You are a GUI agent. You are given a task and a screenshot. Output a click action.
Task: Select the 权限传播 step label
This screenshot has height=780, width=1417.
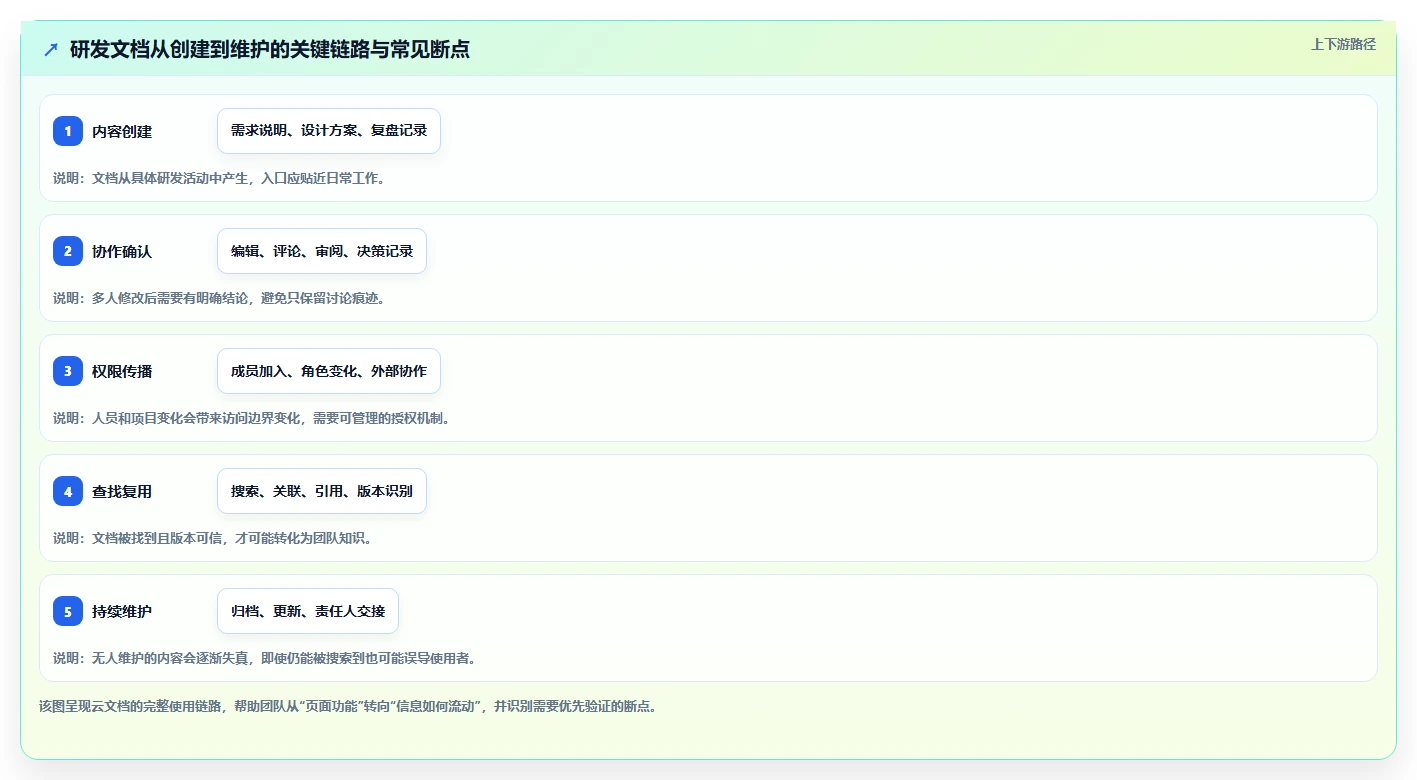click(x=122, y=371)
